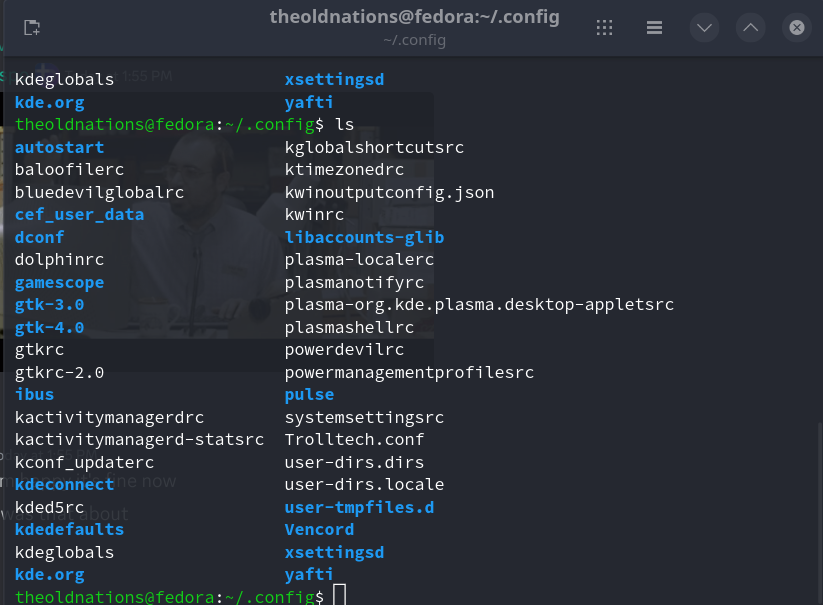Click the gamescope directory
This screenshot has height=605, width=823.
point(59,283)
